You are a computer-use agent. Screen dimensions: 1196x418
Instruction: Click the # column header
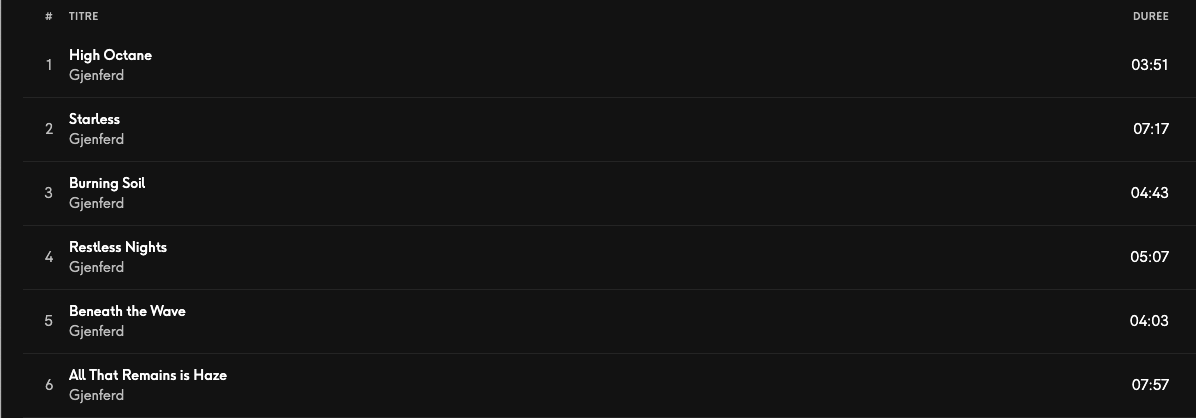click(49, 16)
